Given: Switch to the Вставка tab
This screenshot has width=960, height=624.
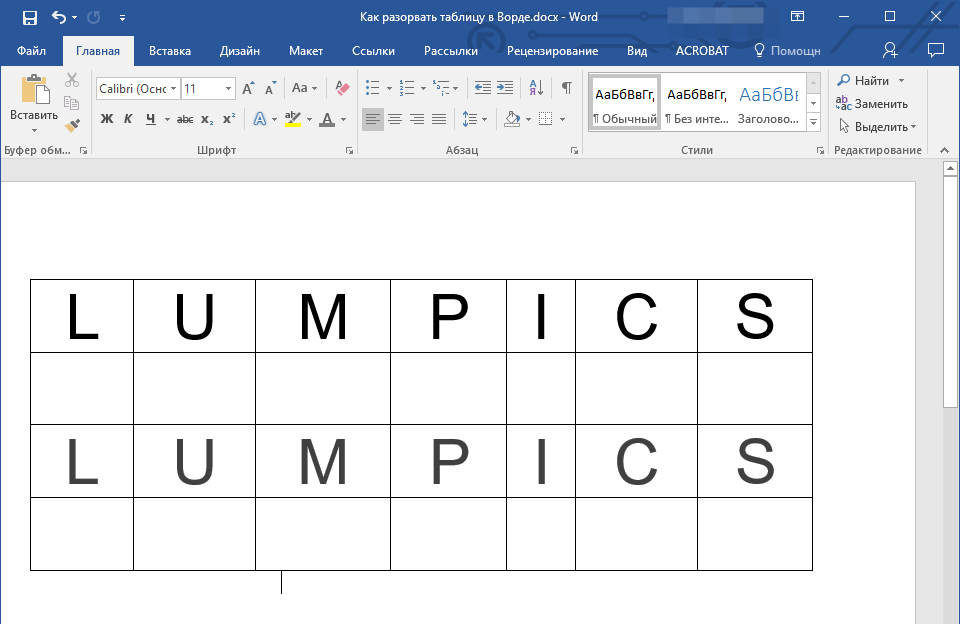Looking at the screenshot, I should (170, 51).
